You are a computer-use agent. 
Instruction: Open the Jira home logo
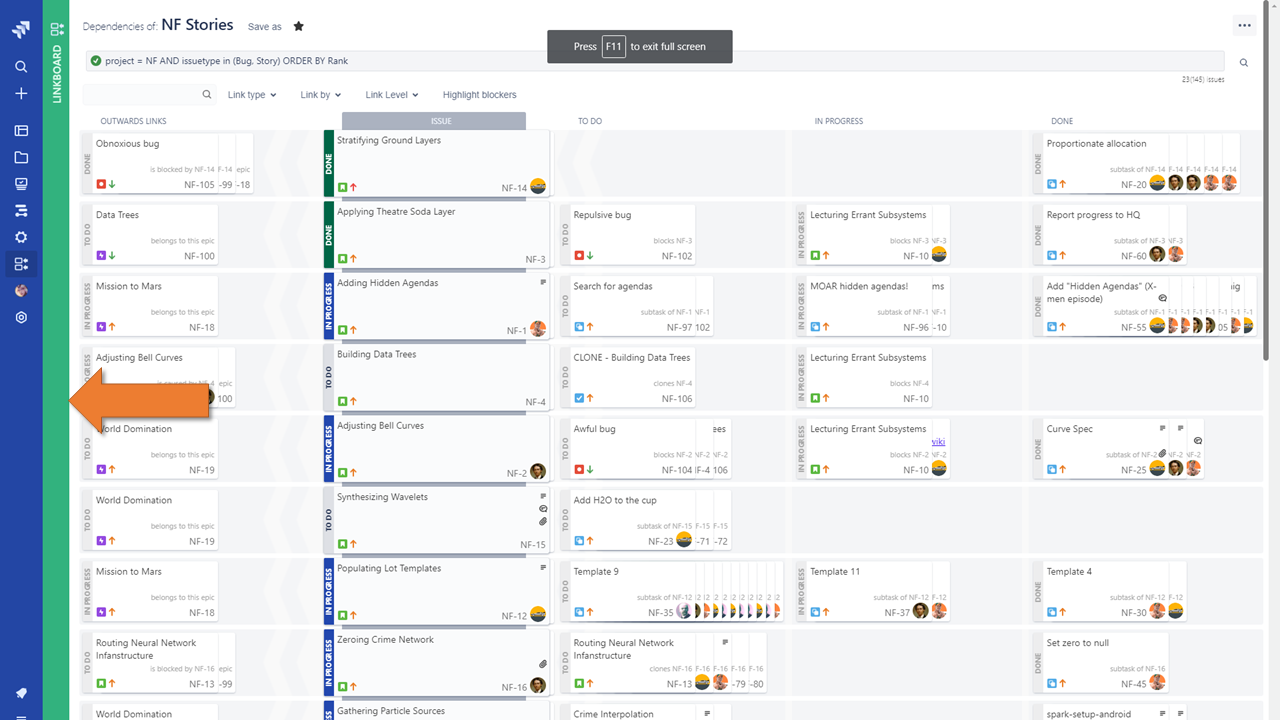[21, 30]
